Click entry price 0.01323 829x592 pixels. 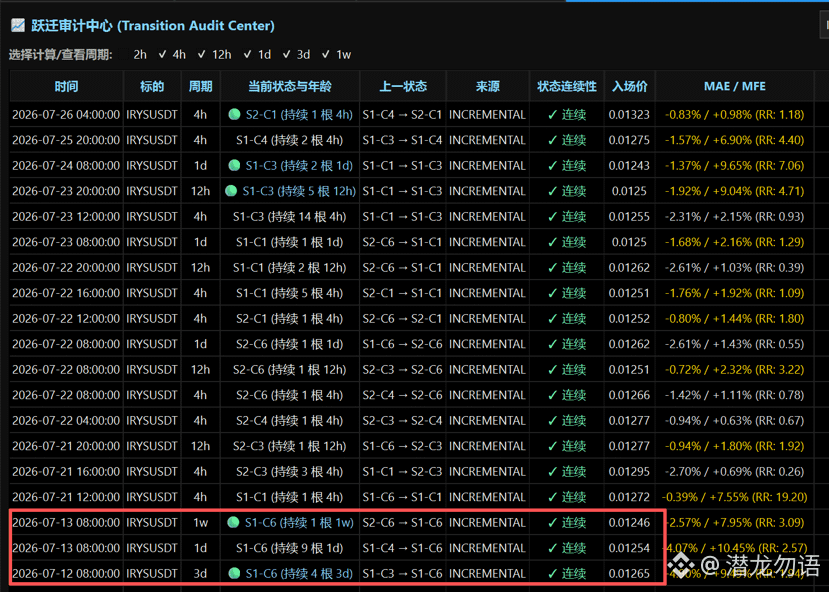[629, 115]
